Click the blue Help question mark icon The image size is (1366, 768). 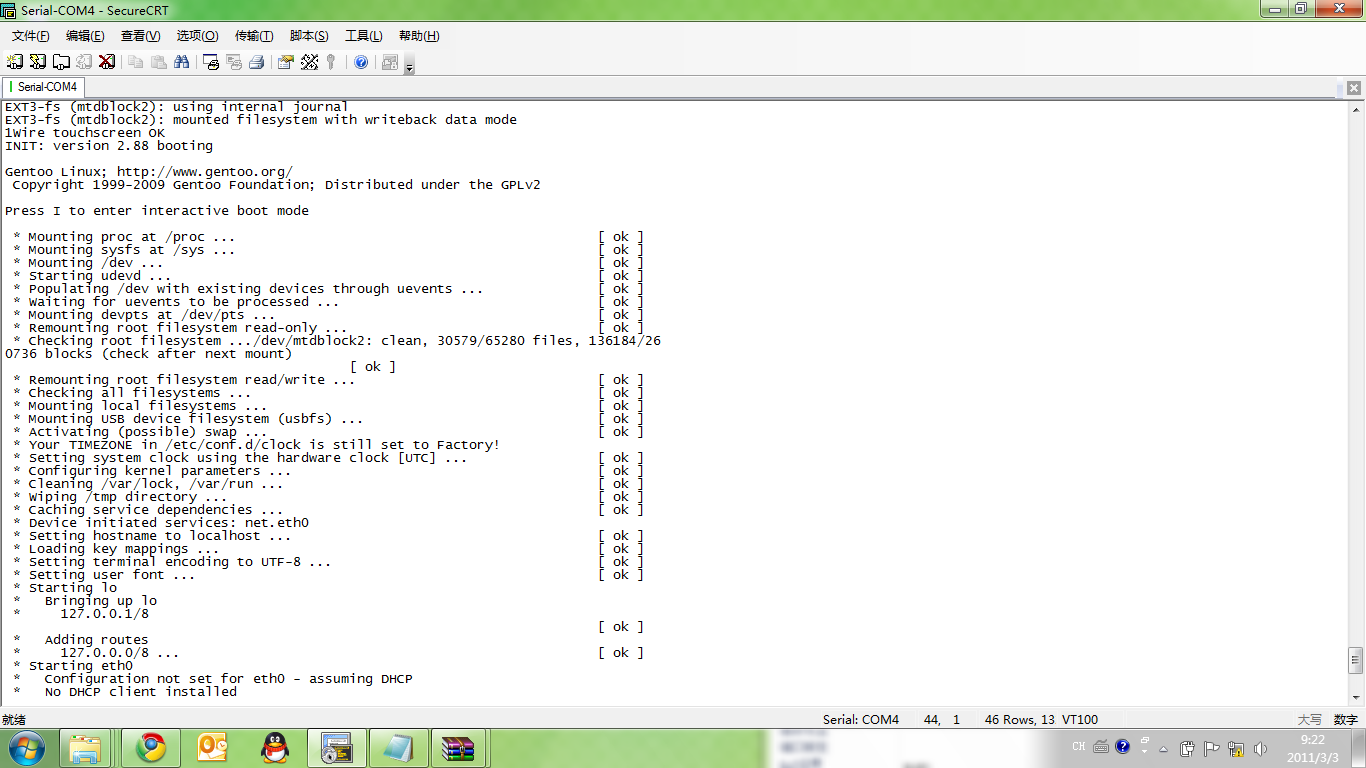pos(361,62)
